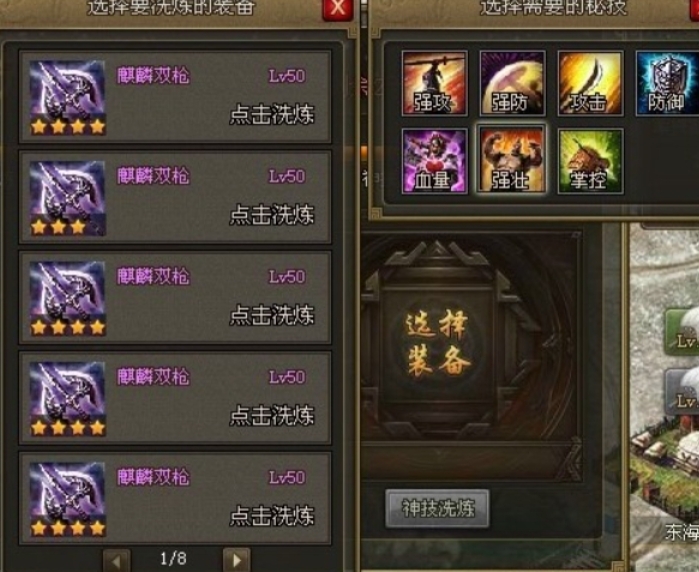
Task: Click the first 麒麟双枪 weapon thumbnail
Action: pos(68,97)
